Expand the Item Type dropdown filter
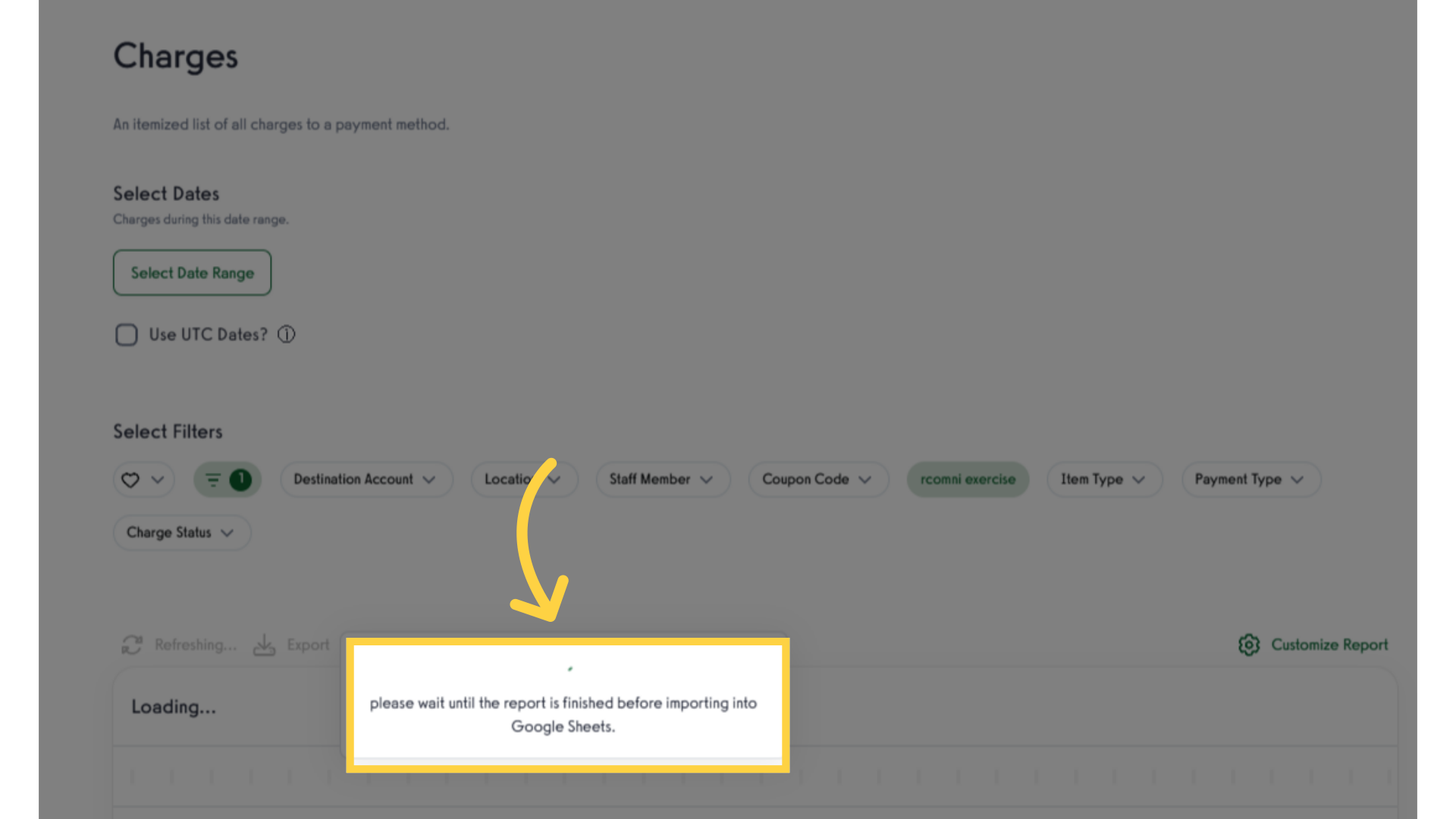 coord(1102,479)
